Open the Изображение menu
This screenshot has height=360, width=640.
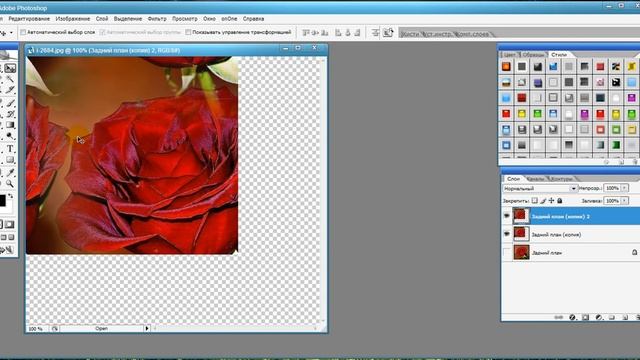pyautogui.click(x=73, y=19)
